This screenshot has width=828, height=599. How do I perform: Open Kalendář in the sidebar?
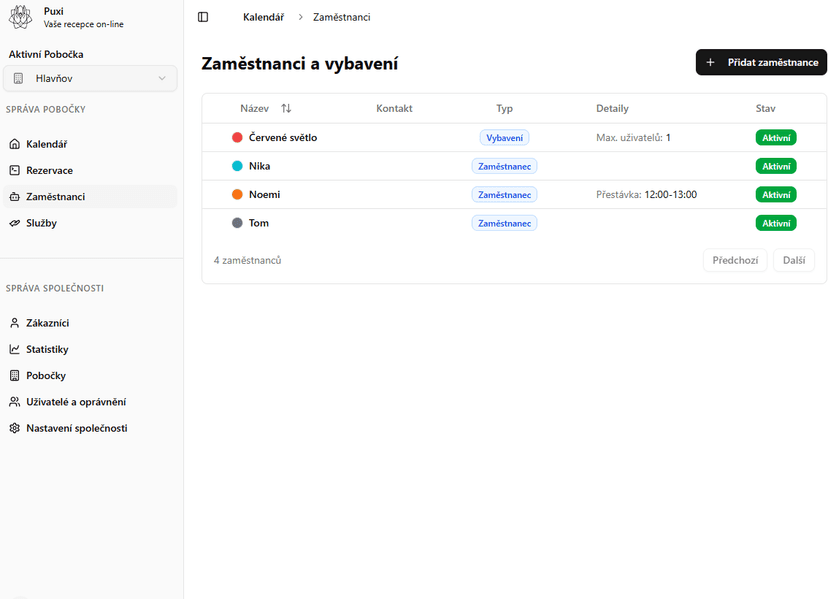tap(90, 144)
